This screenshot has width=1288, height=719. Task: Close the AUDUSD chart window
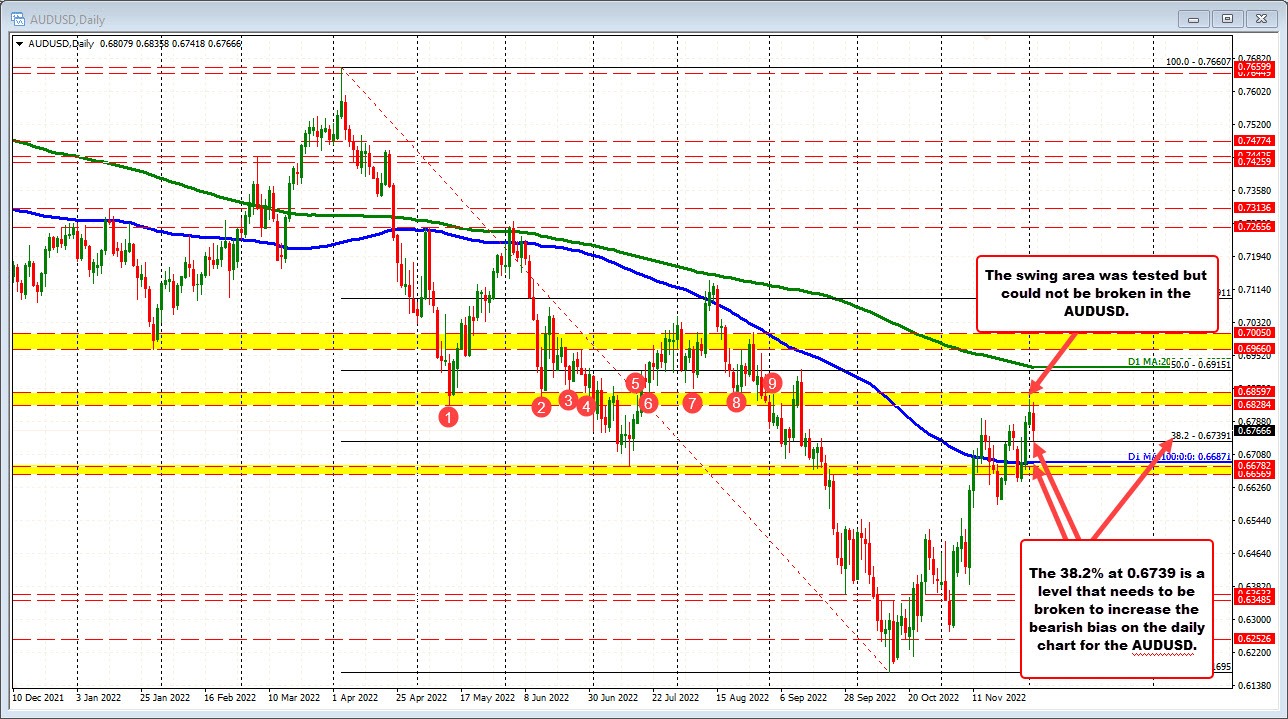(1262, 17)
